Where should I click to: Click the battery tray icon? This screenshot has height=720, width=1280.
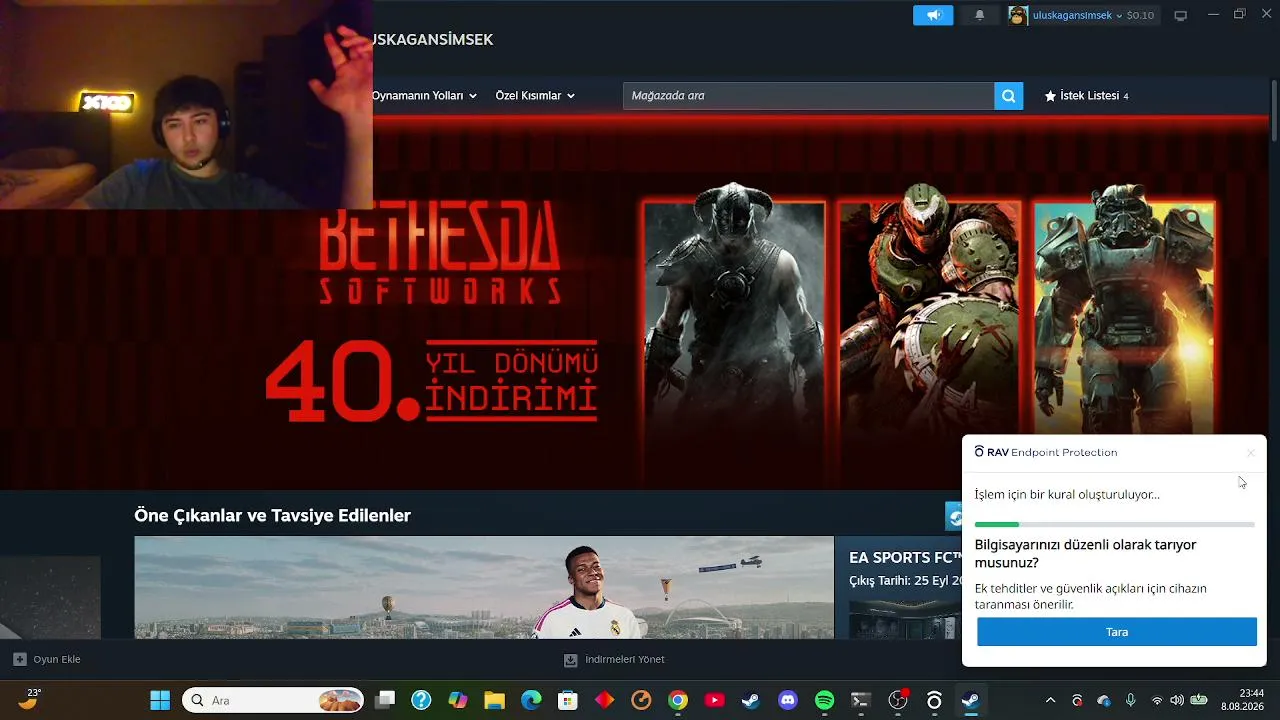[1198, 700]
